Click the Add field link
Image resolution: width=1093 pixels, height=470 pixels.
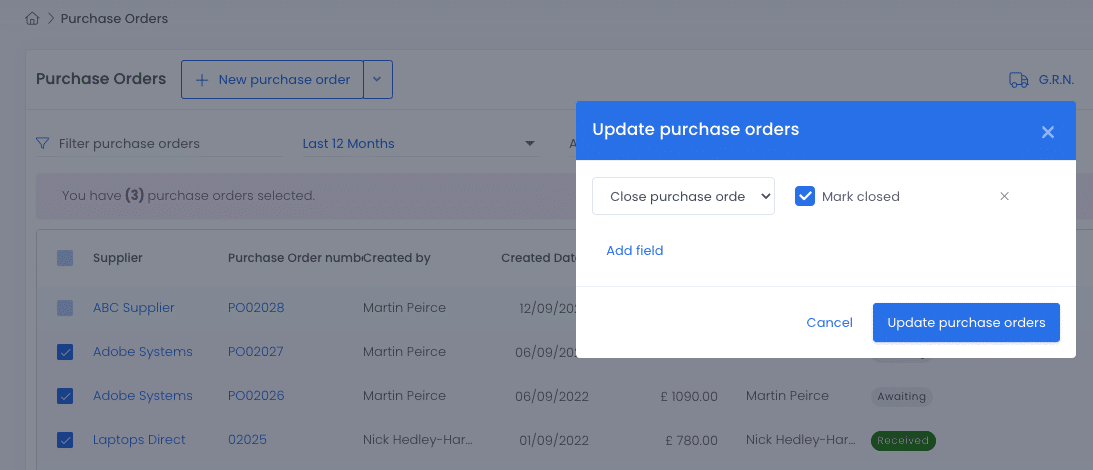point(634,250)
